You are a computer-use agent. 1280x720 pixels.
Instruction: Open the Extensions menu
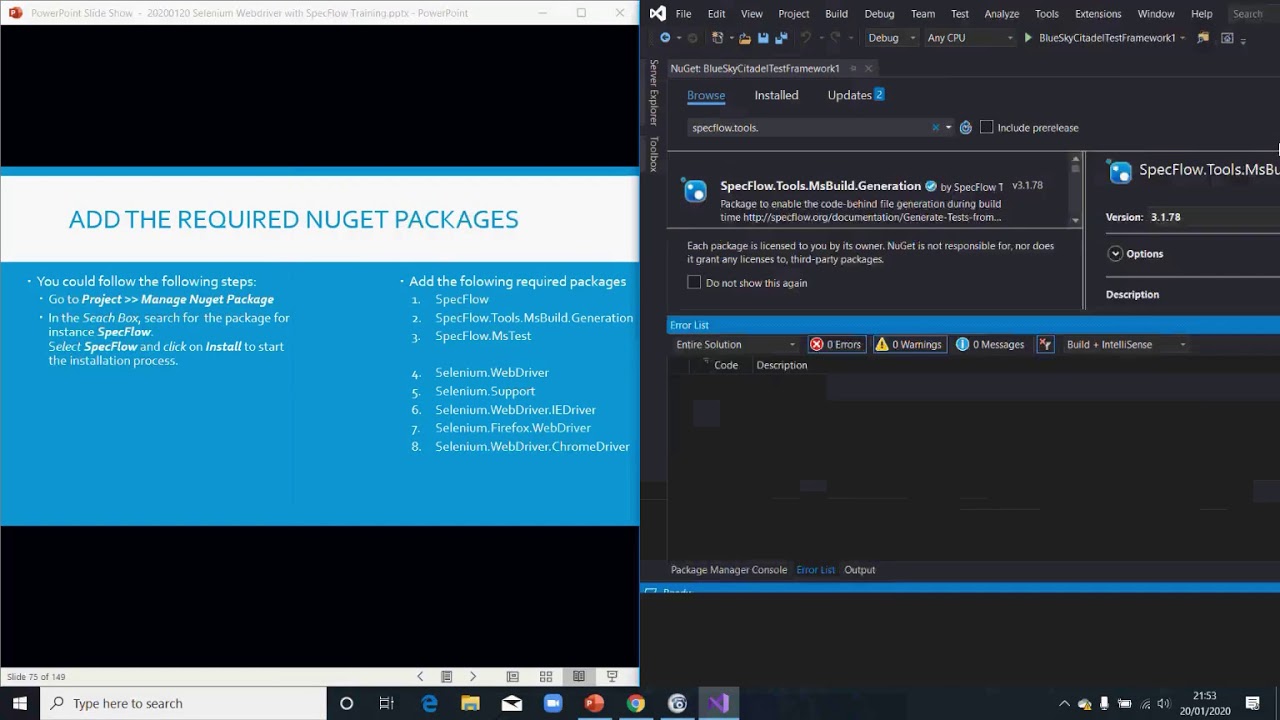pos(1098,14)
